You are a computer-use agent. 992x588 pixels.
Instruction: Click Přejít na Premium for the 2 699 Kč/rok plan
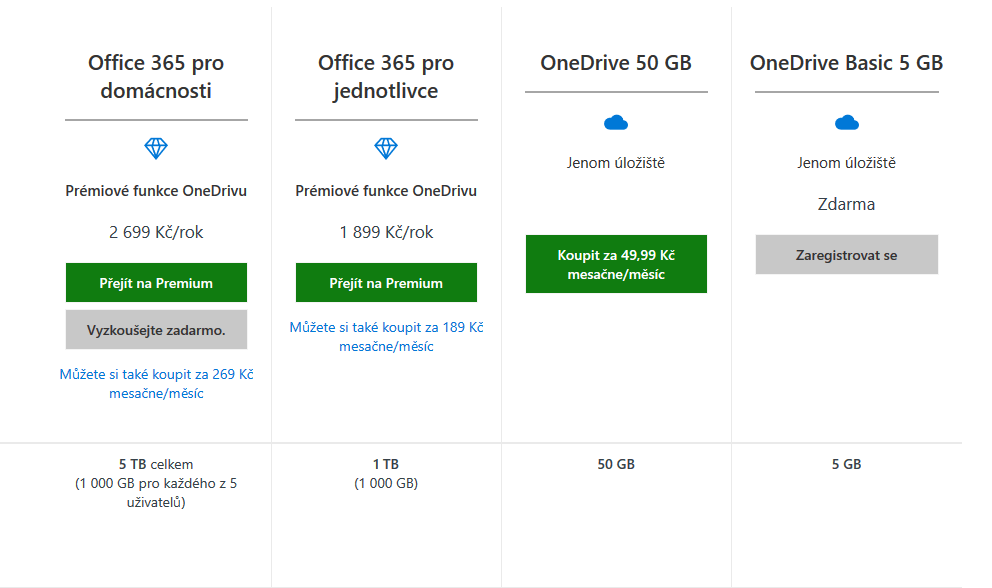pyautogui.click(x=156, y=283)
